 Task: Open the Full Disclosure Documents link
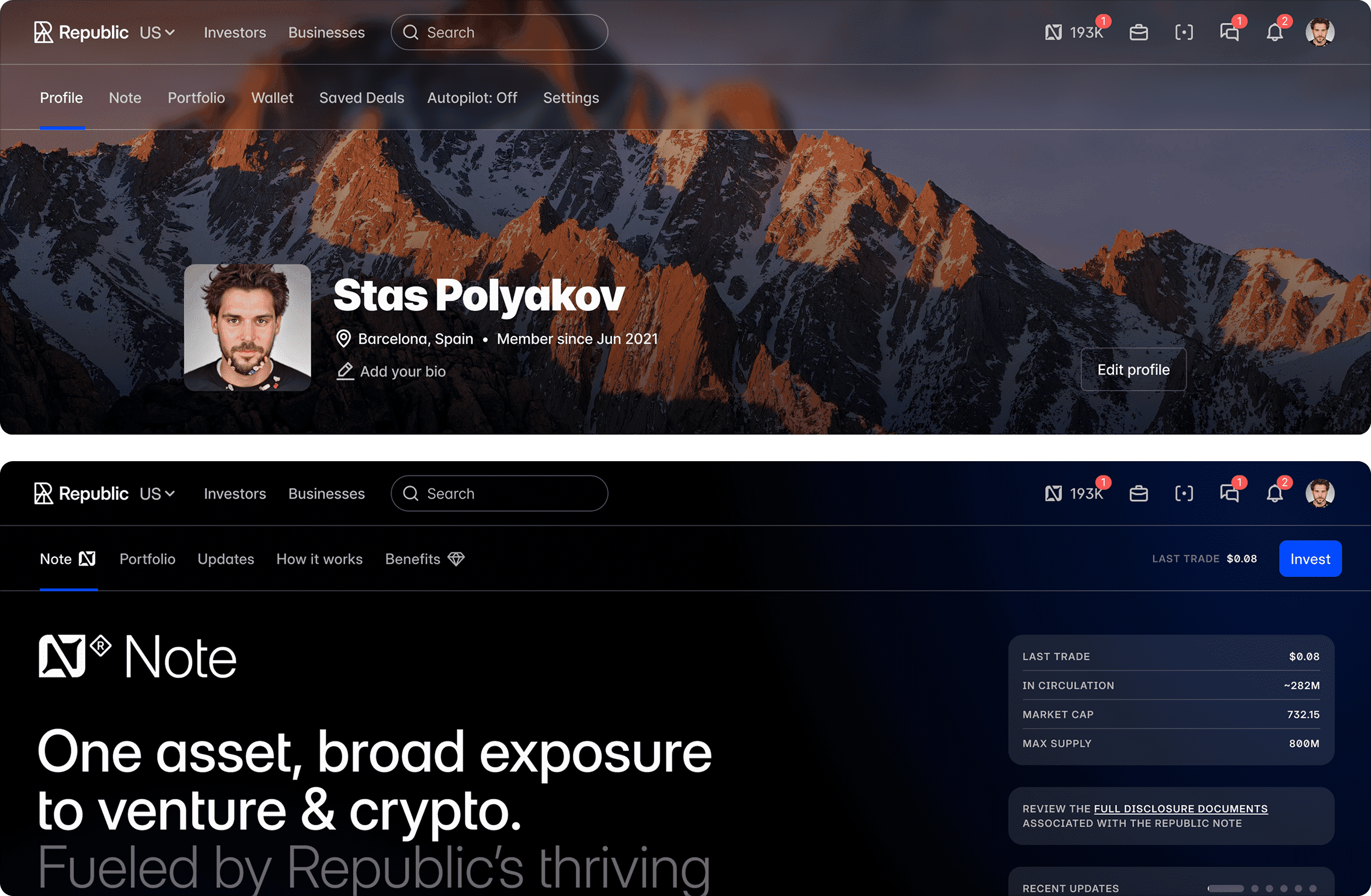click(1180, 809)
